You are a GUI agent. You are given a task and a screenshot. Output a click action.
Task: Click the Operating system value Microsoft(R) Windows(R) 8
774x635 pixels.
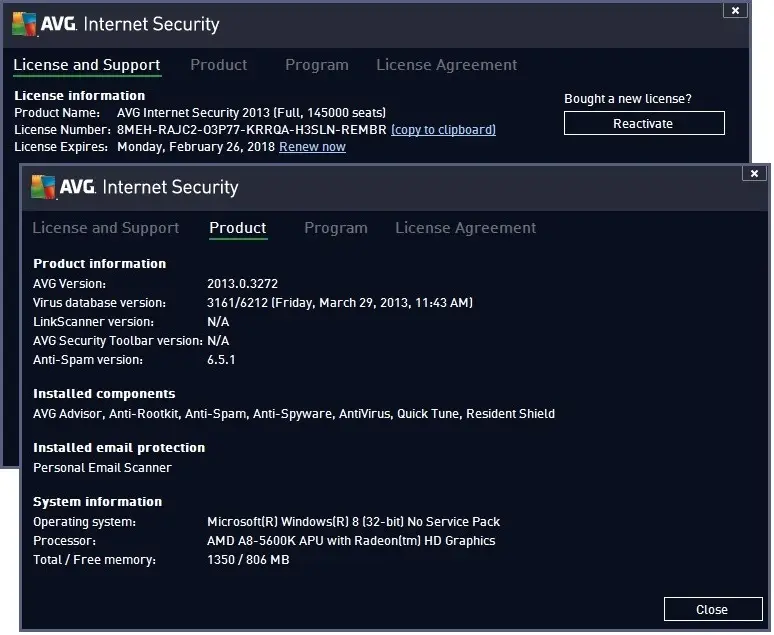[x=353, y=522]
